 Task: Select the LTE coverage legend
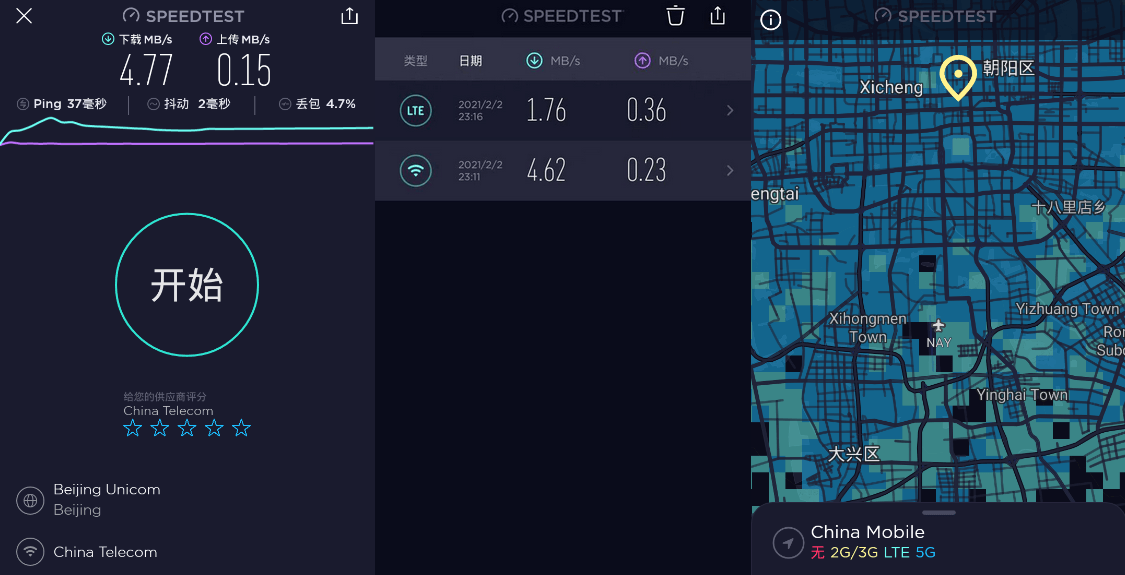[897, 553]
